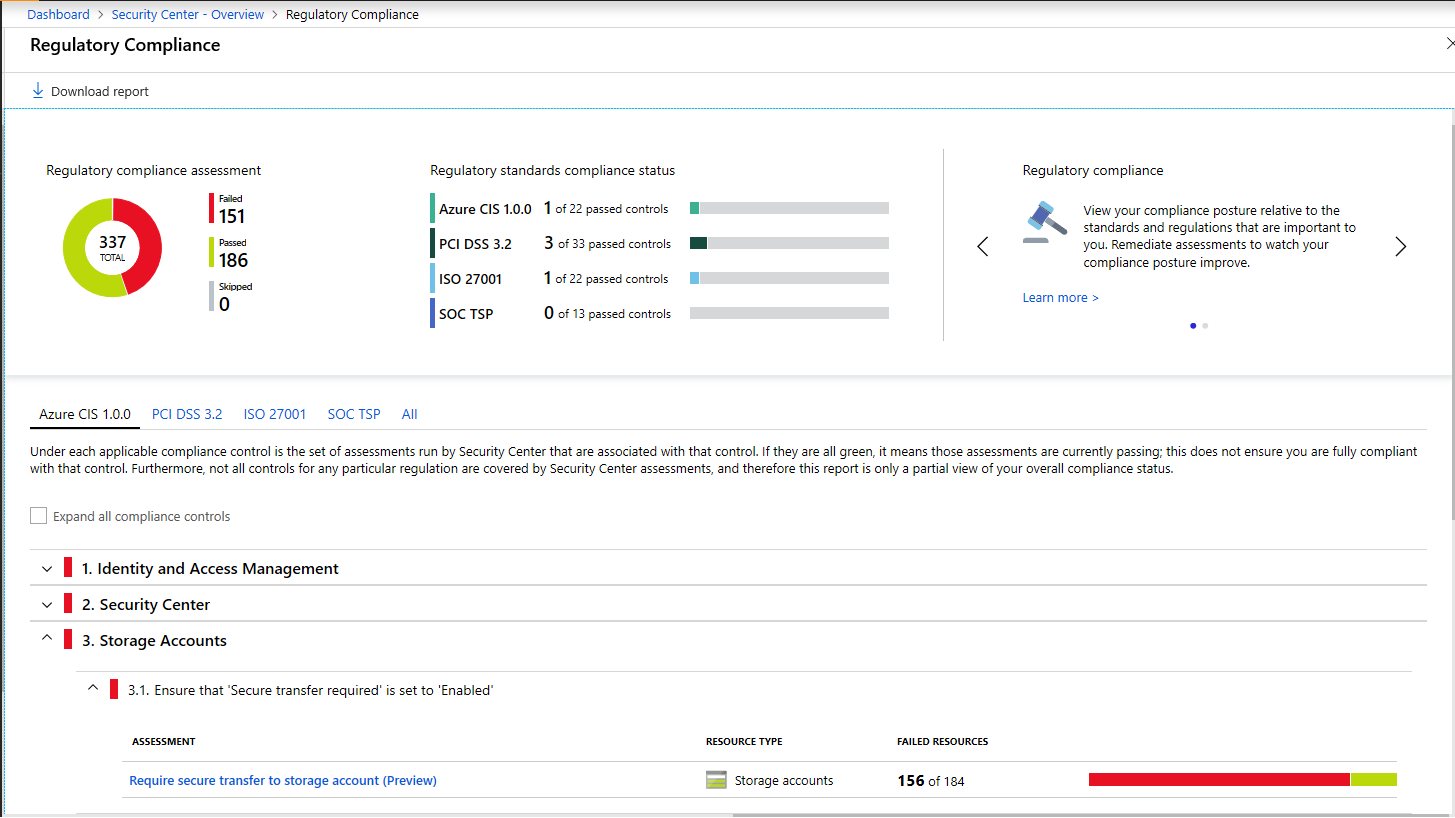The image size is (1455, 818).
Task: Close the Regulatory Compliance blade
Action: point(1448,44)
